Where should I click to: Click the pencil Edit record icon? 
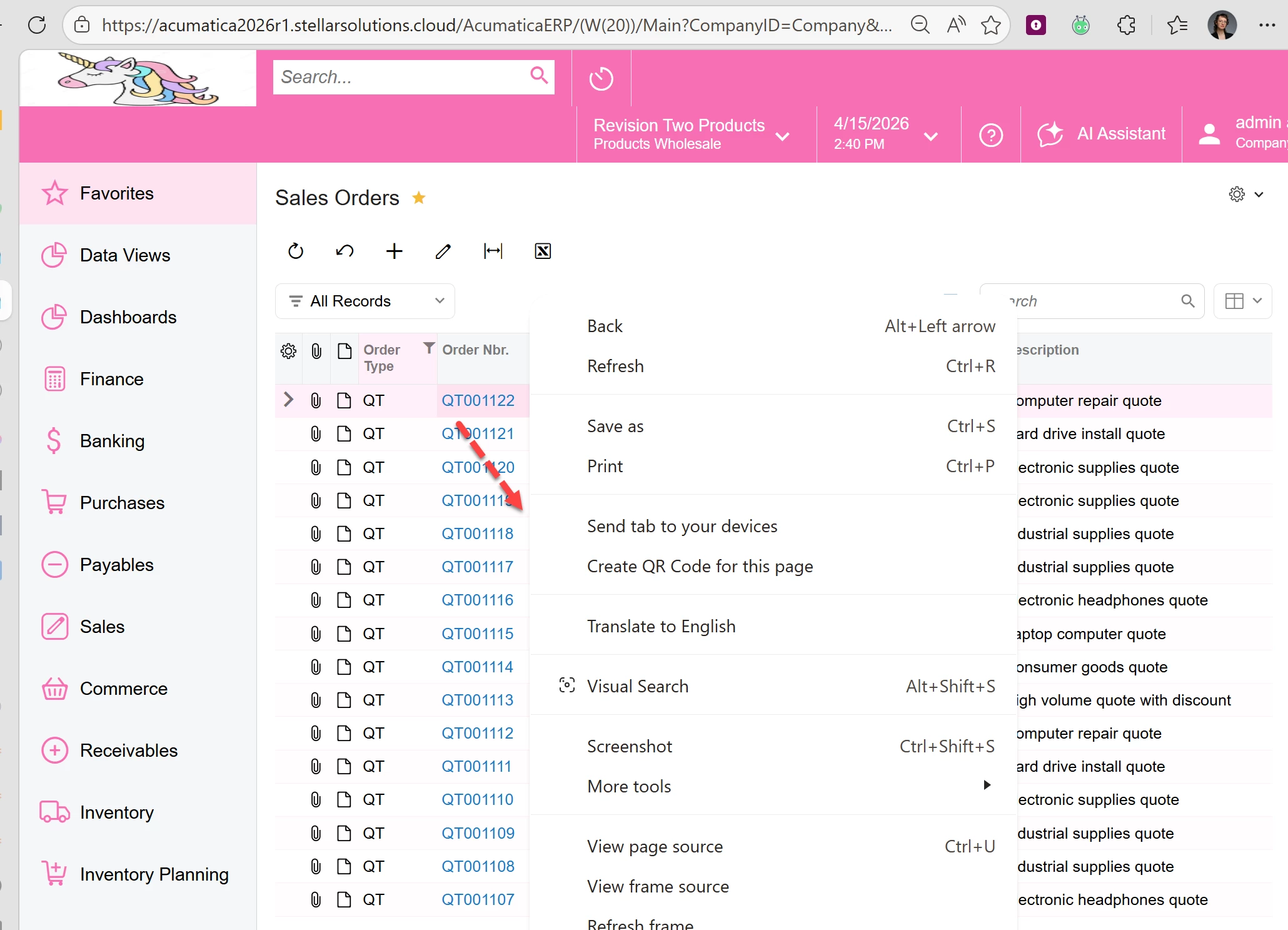point(443,251)
